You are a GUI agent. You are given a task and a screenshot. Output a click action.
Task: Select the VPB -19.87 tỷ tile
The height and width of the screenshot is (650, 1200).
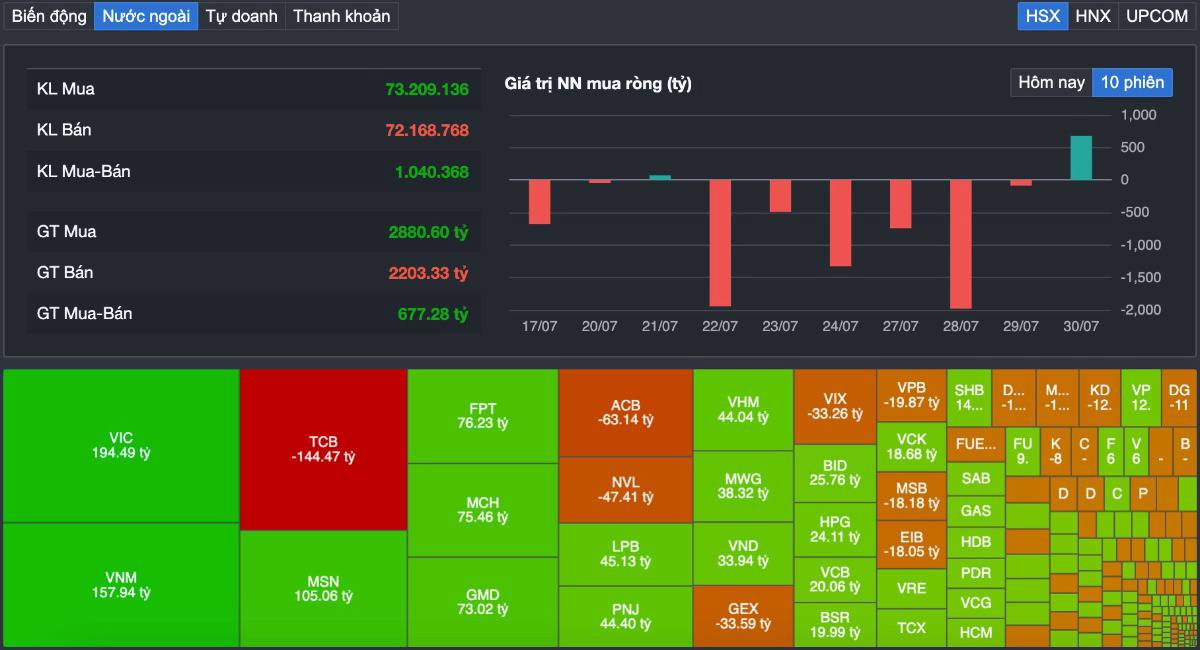(x=911, y=395)
